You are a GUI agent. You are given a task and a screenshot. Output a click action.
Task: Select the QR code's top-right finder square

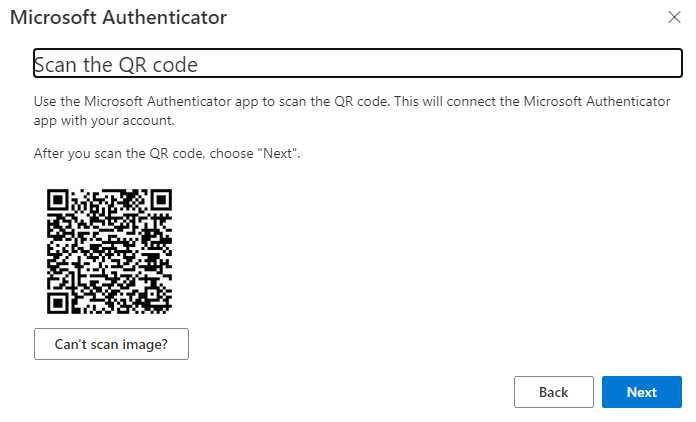[x=161, y=198]
